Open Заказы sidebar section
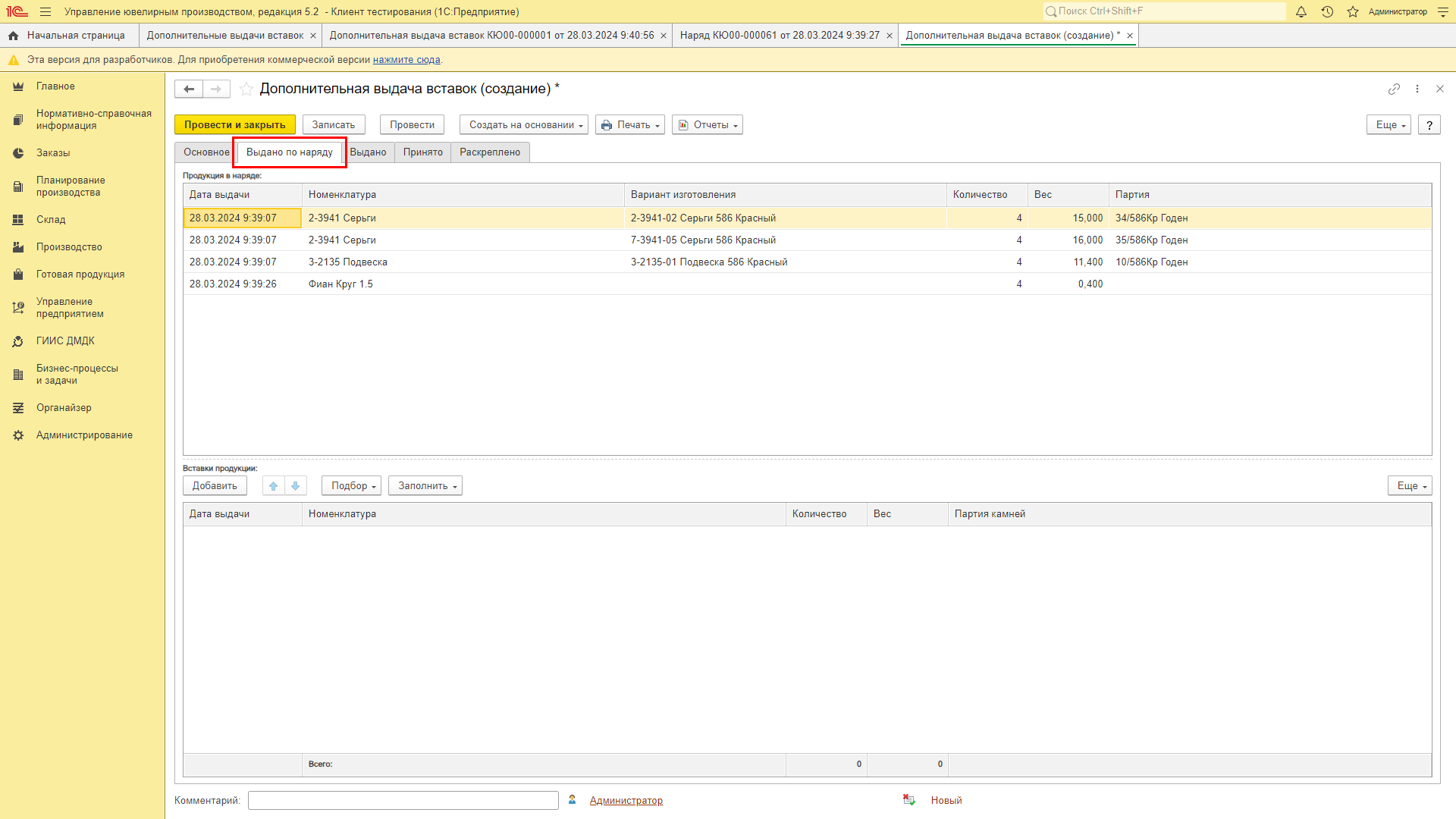The height and width of the screenshot is (819, 1456). click(x=53, y=153)
